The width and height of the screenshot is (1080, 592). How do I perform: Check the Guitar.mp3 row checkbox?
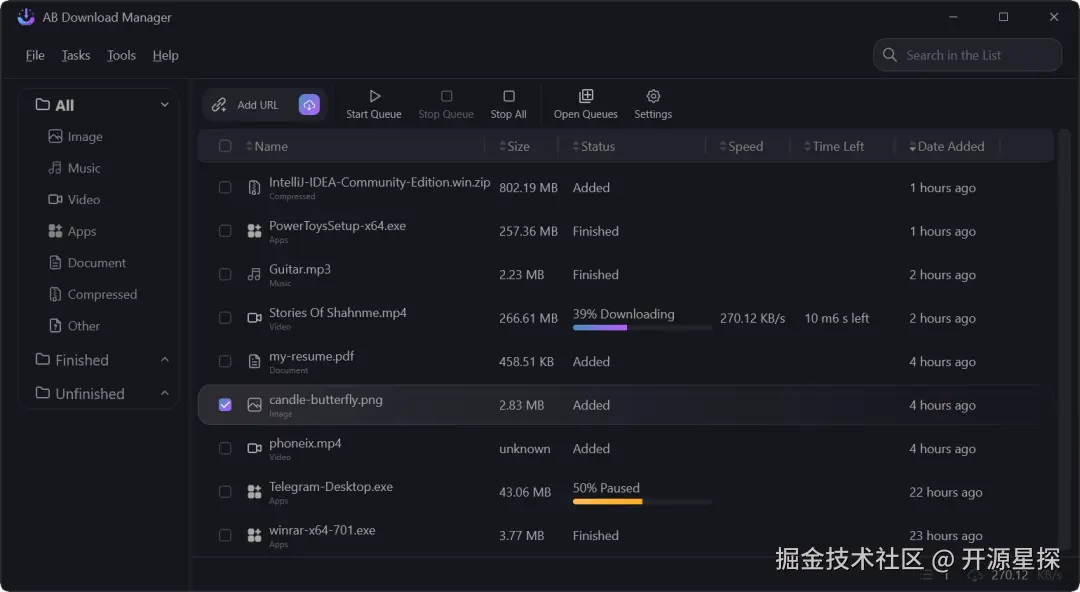(x=225, y=275)
